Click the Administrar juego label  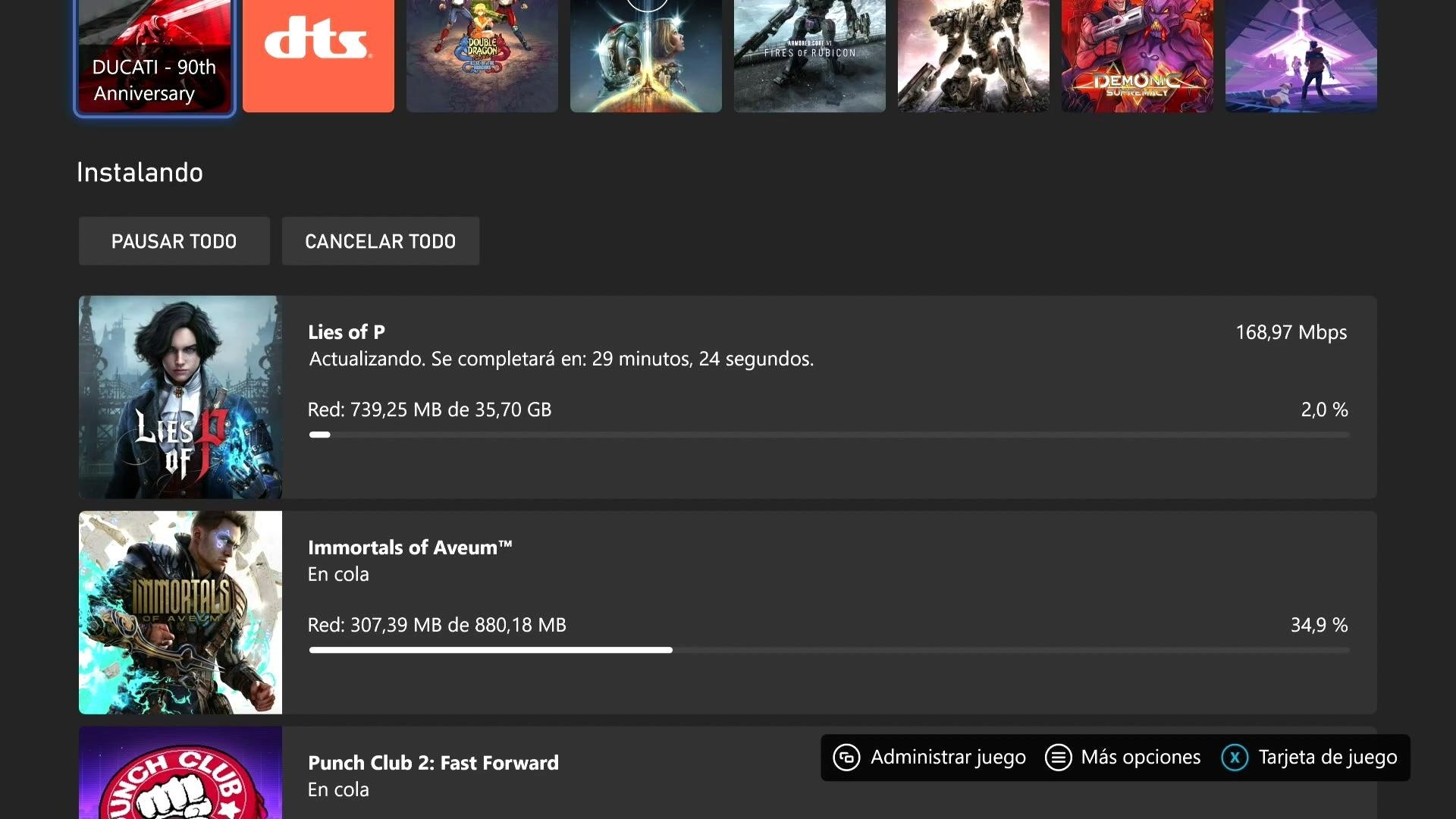(x=948, y=758)
